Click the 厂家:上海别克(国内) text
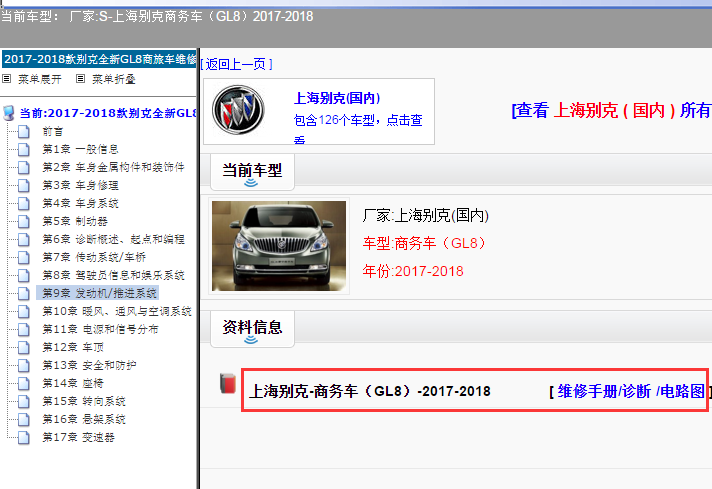712x489 pixels. pyautogui.click(x=425, y=216)
